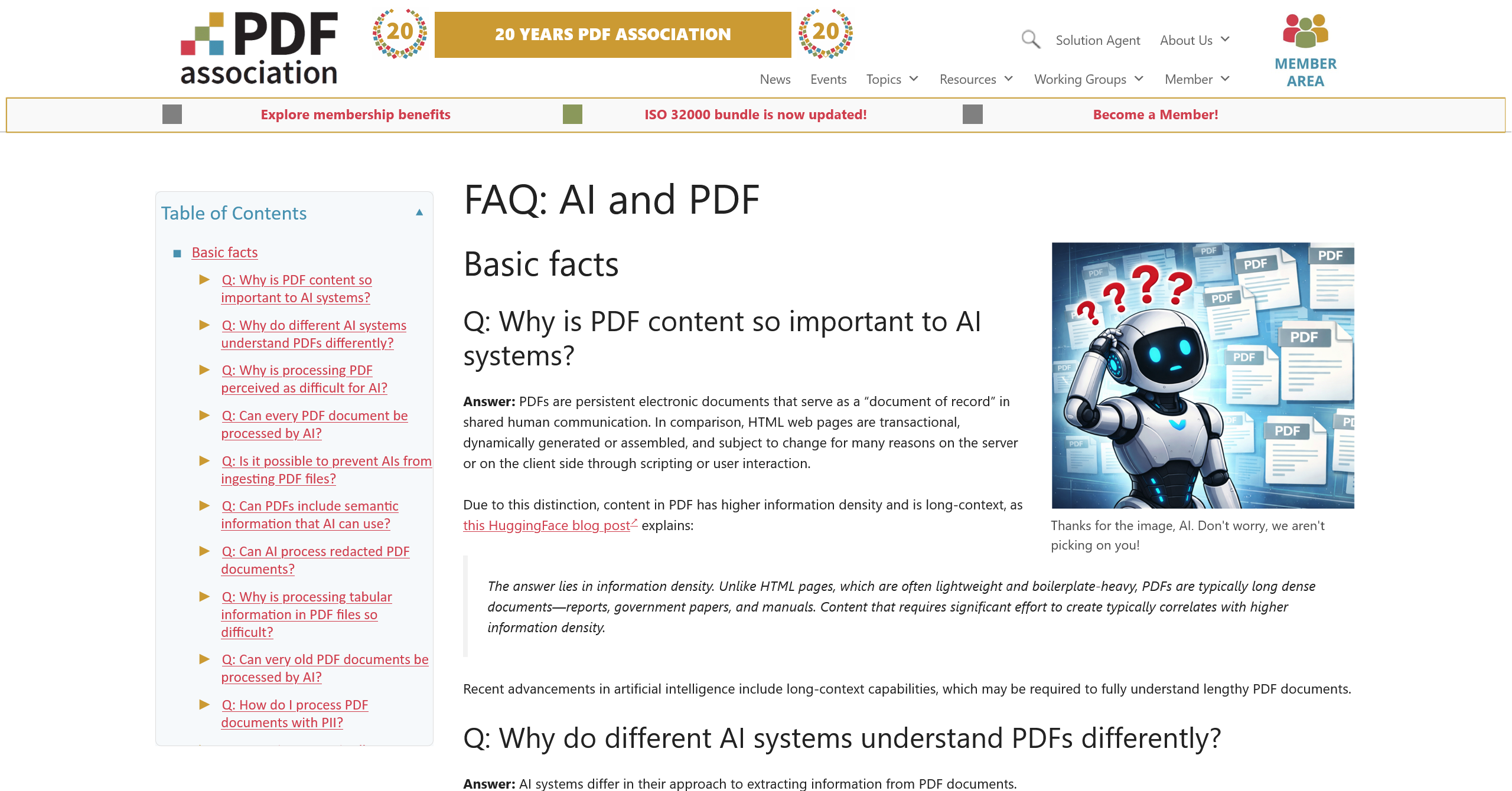Click the right 20-year anniversary badge

(826, 33)
